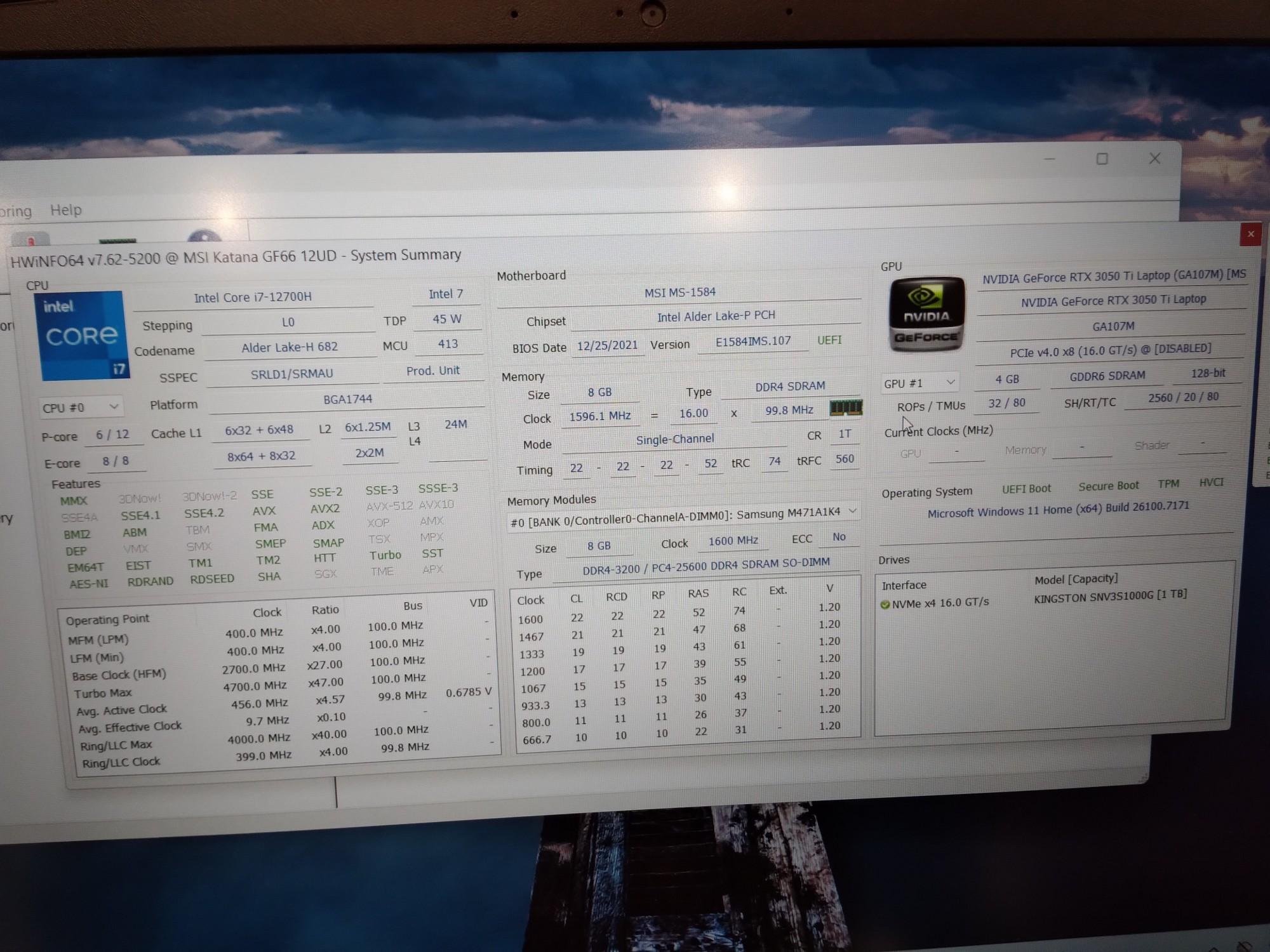Open the Monitoring menu
This screenshot has height=952, width=1270.
click(x=15, y=211)
